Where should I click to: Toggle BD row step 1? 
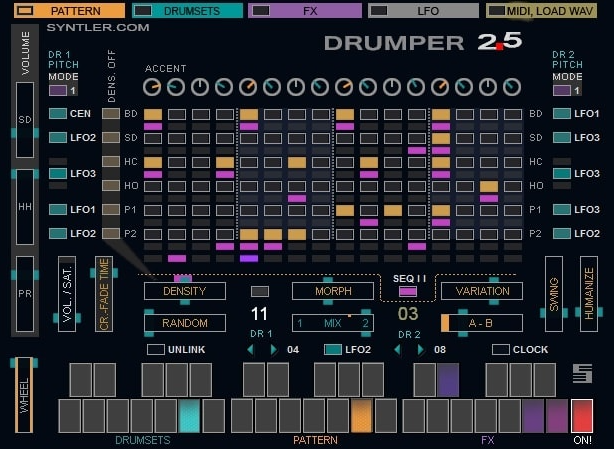pyautogui.click(x=153, y=114)
